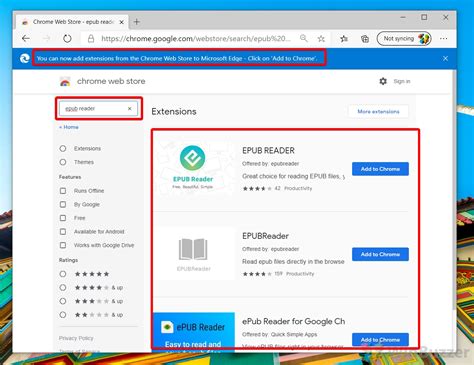Open EPUB READER extension title
Screen dimensions: 474x365
point(268,151)
